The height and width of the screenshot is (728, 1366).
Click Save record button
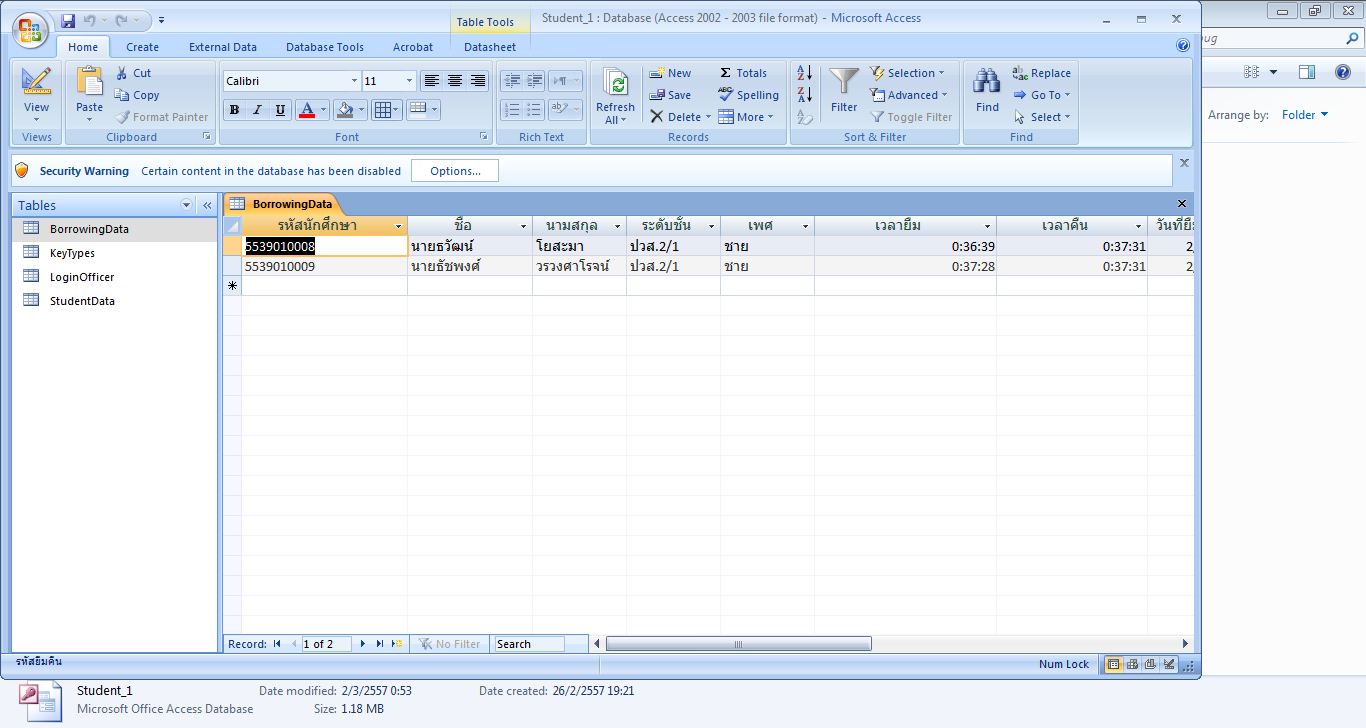670,95
